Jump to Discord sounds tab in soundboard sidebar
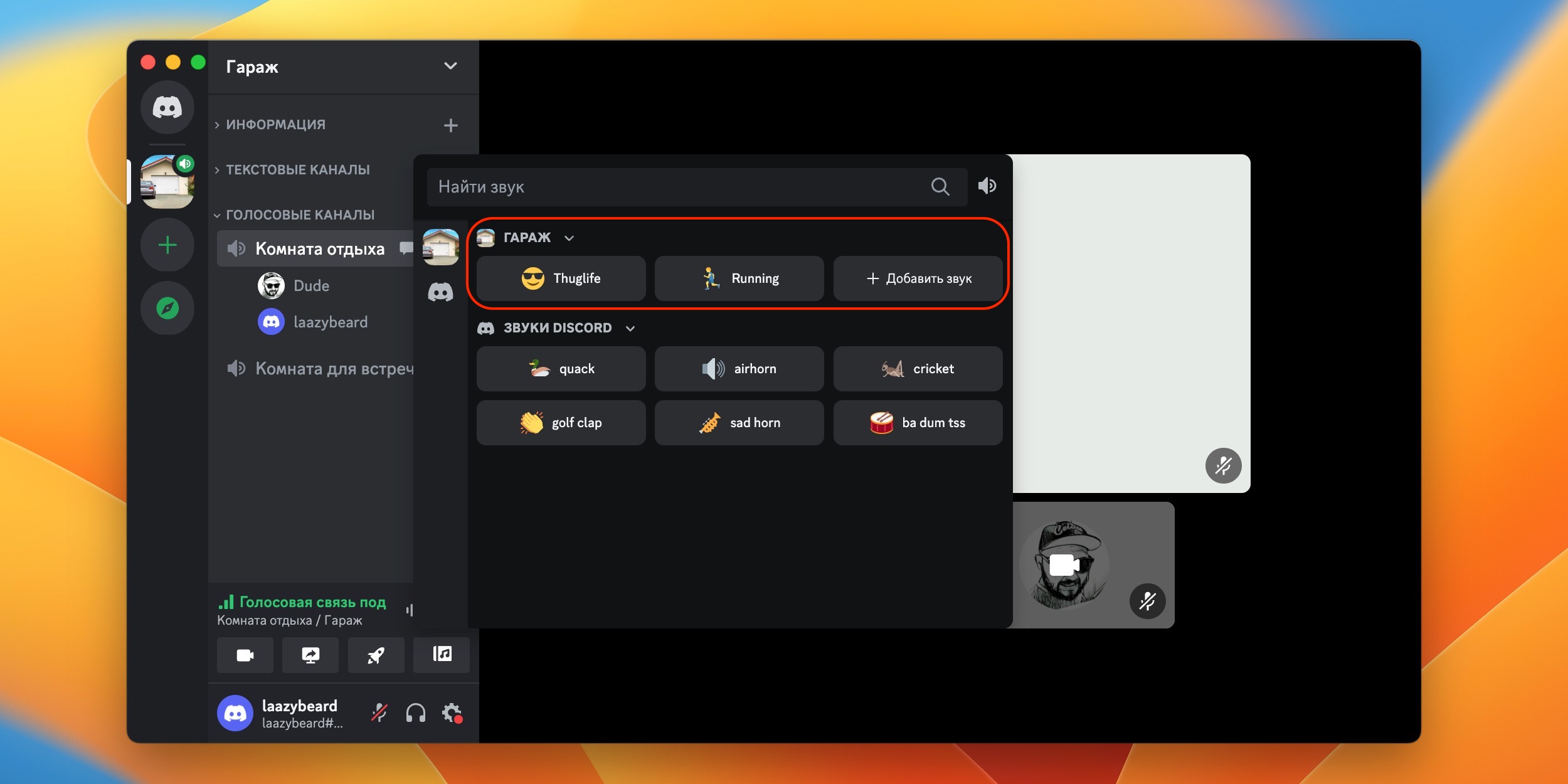Image resolution: width=1568 pixels, height=784 pixels. (x=440, y=292)
